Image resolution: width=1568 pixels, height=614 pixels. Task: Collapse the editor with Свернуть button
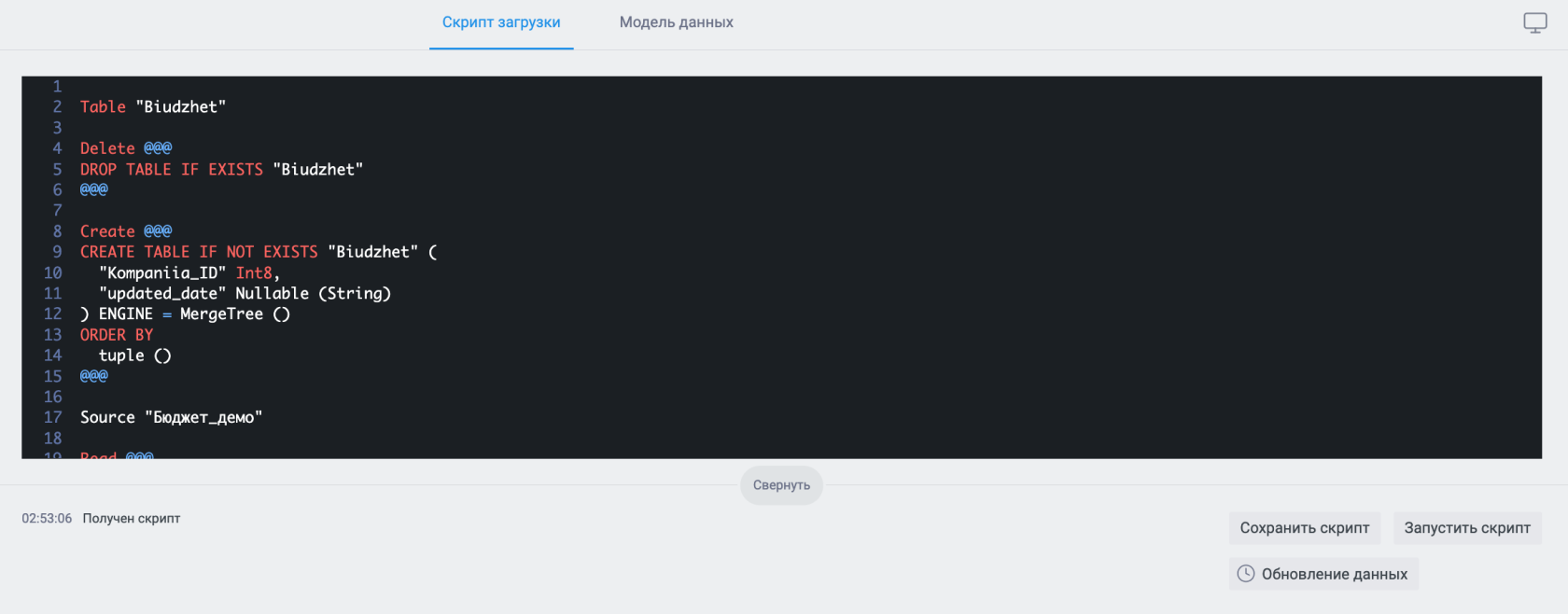[x=781, y=485]
